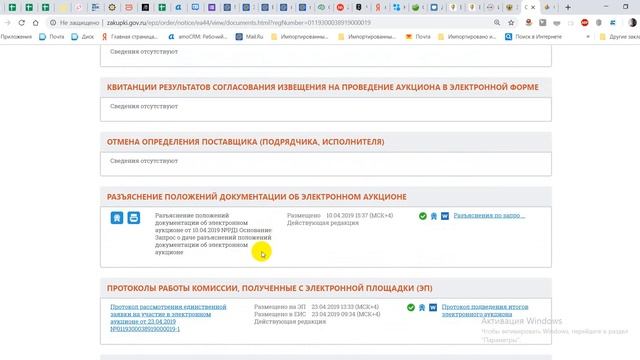640x360 pixels.
Task: Click the blue print form icon in the clarification row
Action: coord(133,218)
